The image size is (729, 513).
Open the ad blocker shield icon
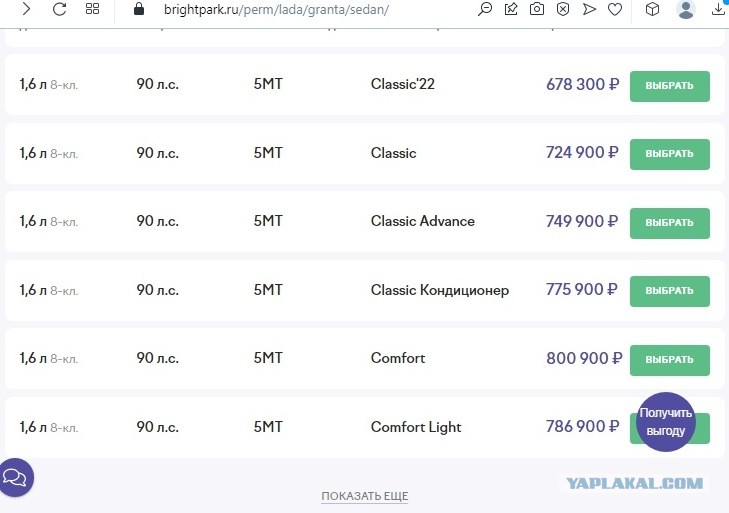tap(563, 9)
